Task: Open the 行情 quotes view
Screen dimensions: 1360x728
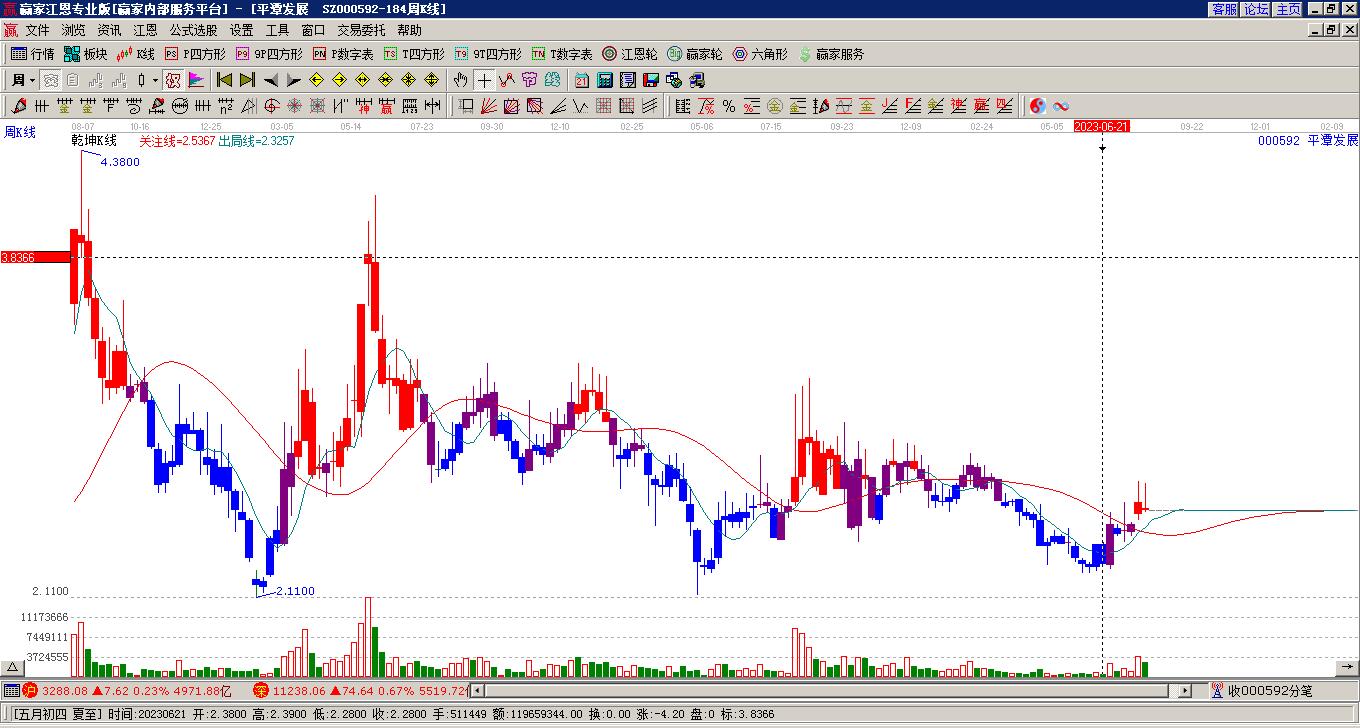Action: click(32, 54)
